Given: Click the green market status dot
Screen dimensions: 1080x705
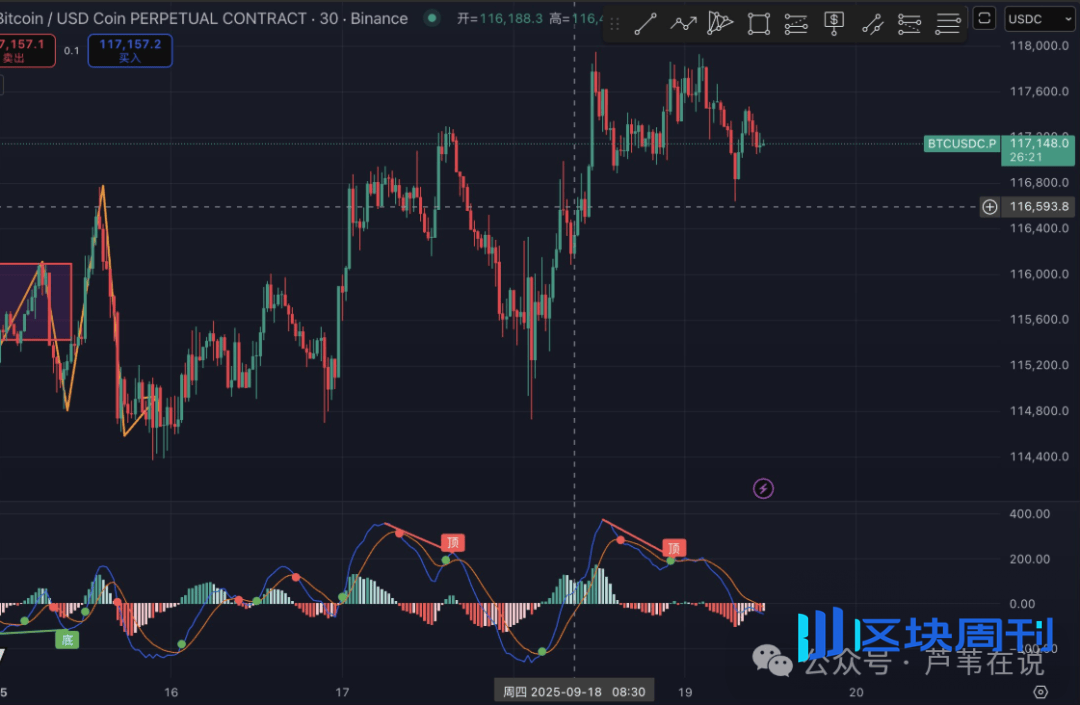Looking at the screenshot, I should pos(432,18).
